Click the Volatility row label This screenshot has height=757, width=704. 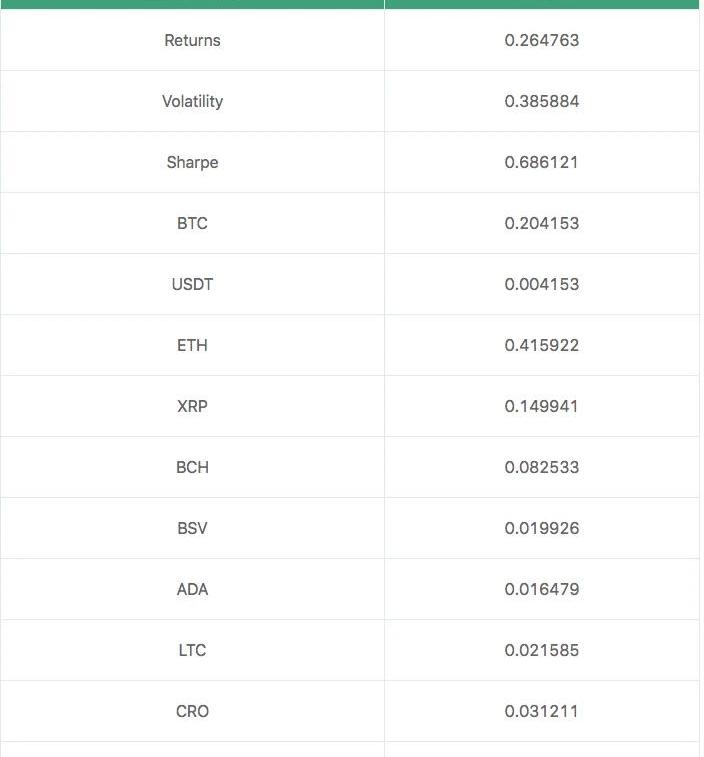tap(192, 101)
